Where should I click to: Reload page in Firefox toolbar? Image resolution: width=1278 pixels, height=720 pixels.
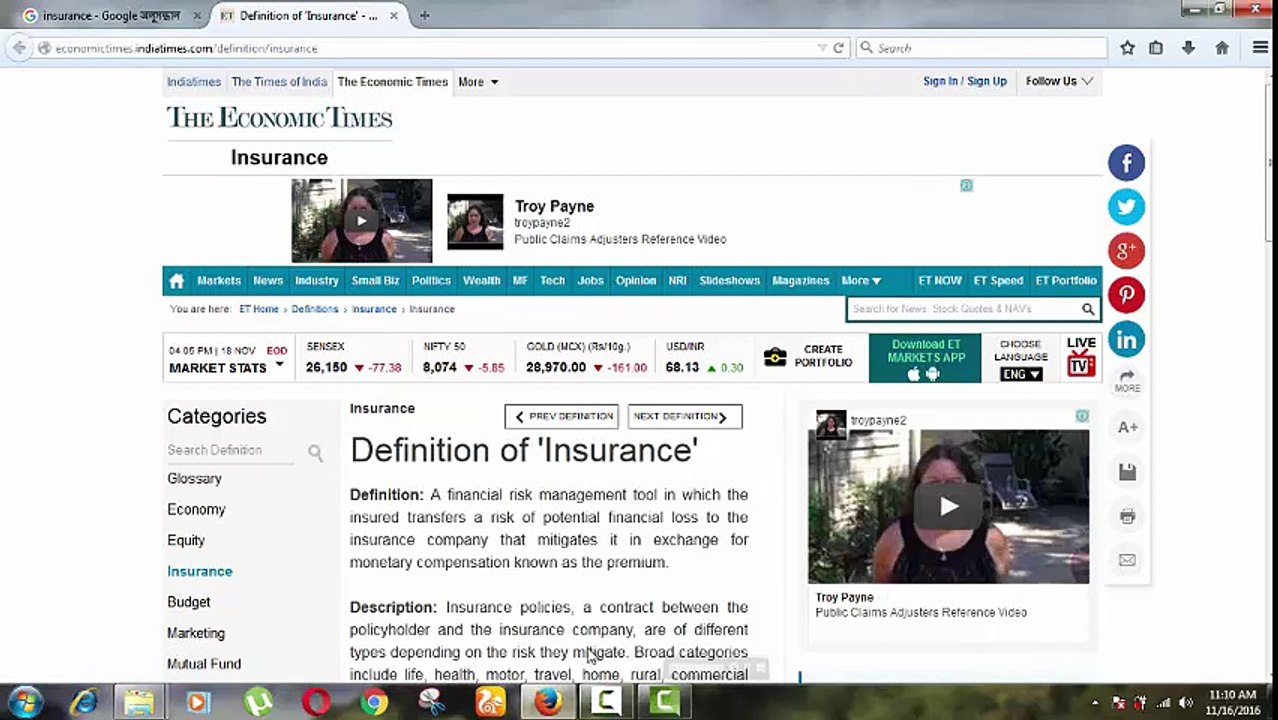[x=838, y=48]
